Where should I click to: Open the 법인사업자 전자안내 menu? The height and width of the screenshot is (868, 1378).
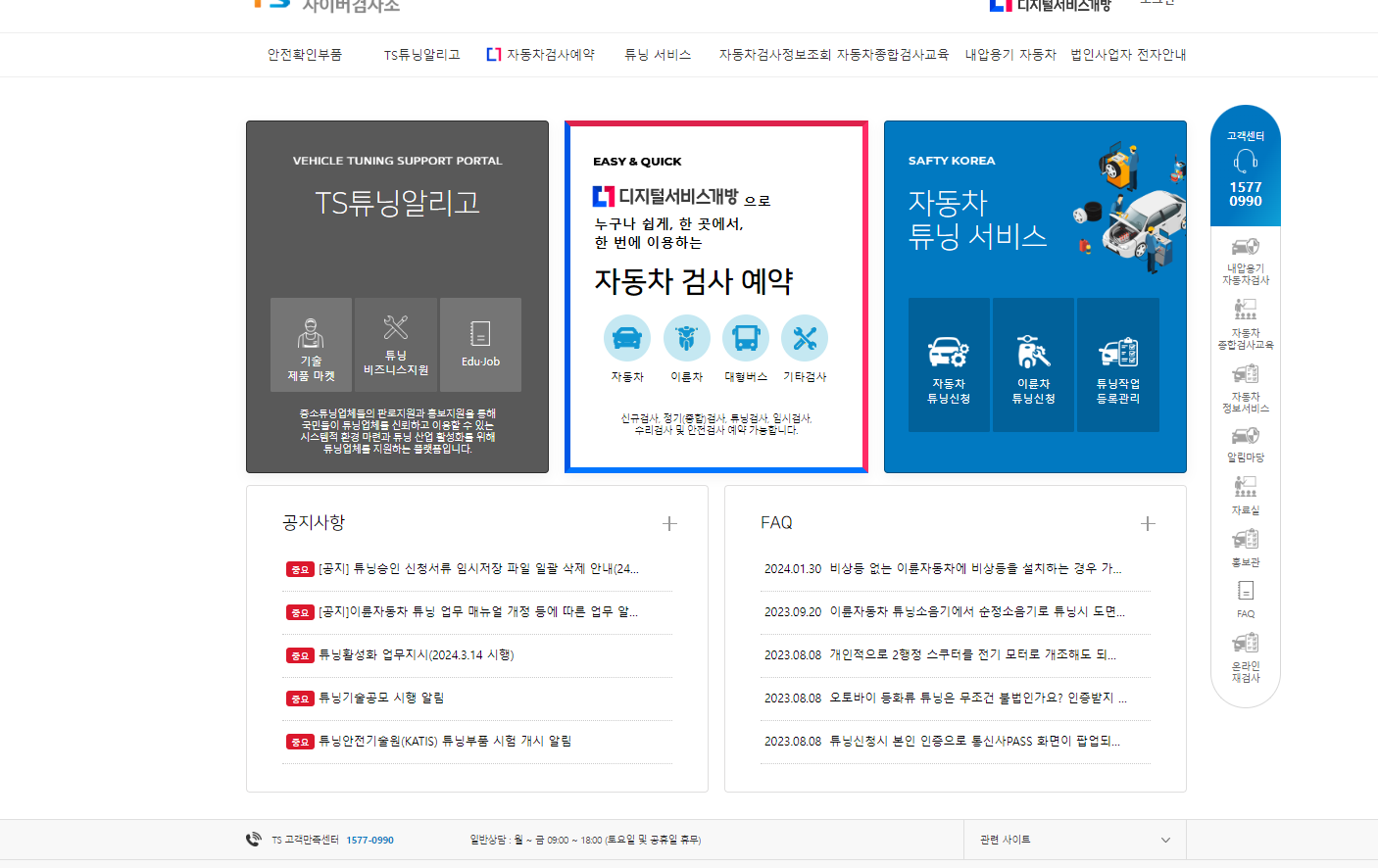[x=1128, y=55]
